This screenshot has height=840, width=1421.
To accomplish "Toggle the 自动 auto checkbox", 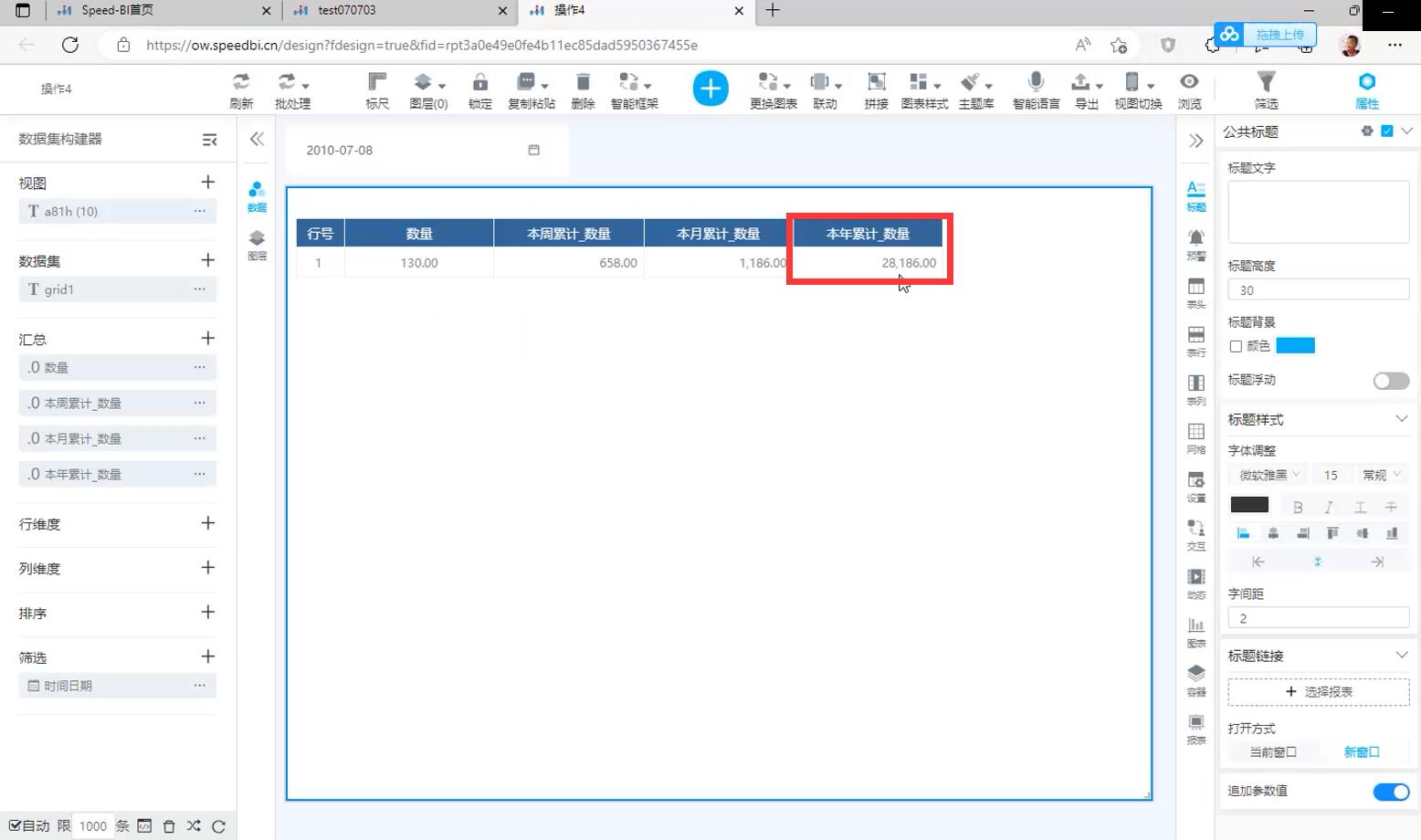I will point(15,825).
